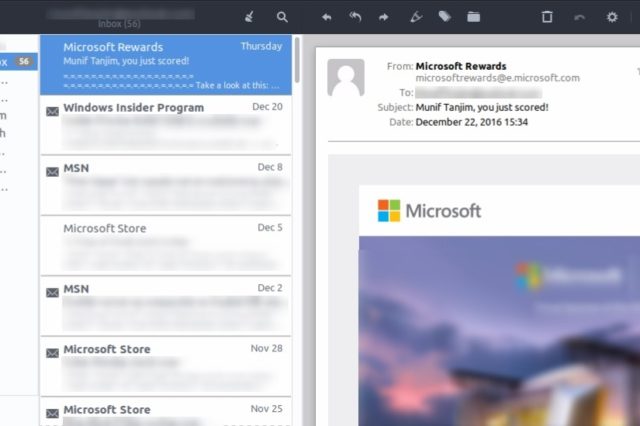Viewport: 640px width, 426px height.
Task: Click the blurred recipient address in To field
Action: point(478,93)
